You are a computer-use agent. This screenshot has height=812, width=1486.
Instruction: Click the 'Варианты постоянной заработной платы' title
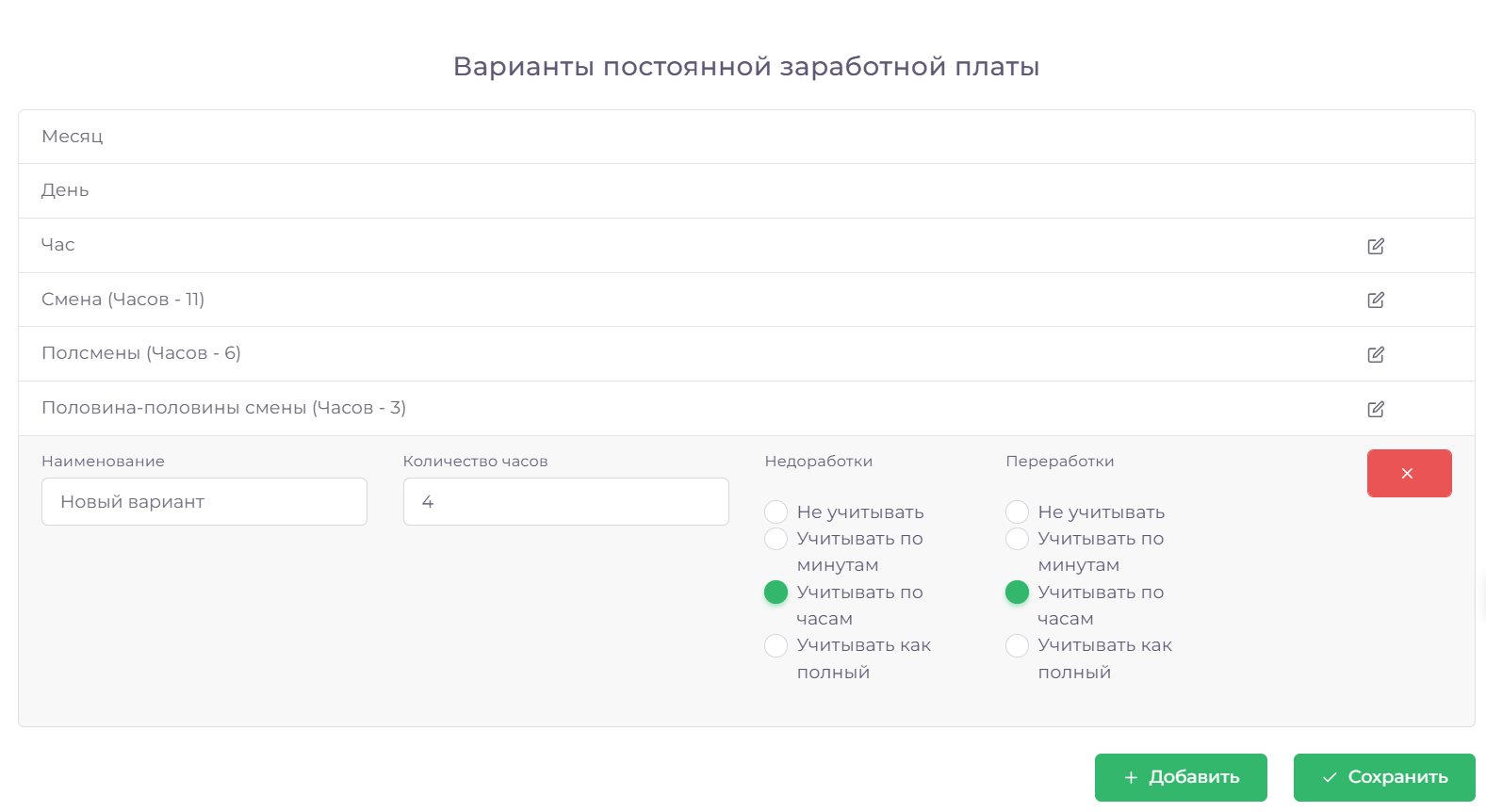pyautogui.click(x=746, y=67)
